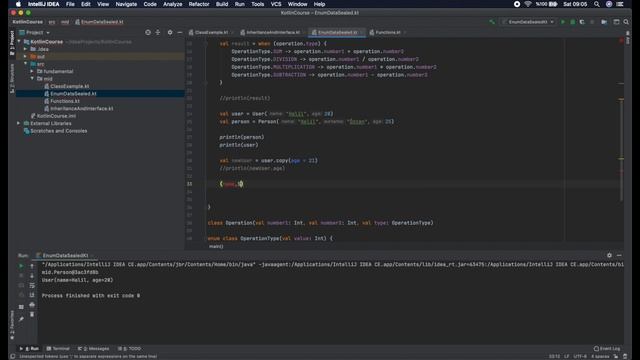Collapse the mid package arrow
Viewport: 640px width, 360px height.
click(x=32, y=78)
